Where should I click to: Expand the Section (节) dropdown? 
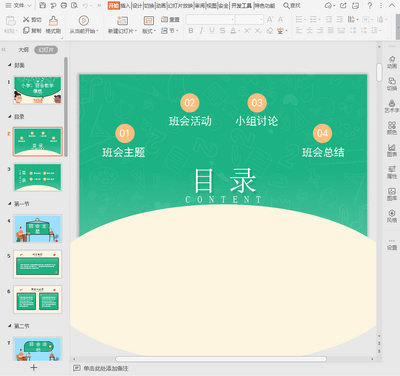(170, 31)
